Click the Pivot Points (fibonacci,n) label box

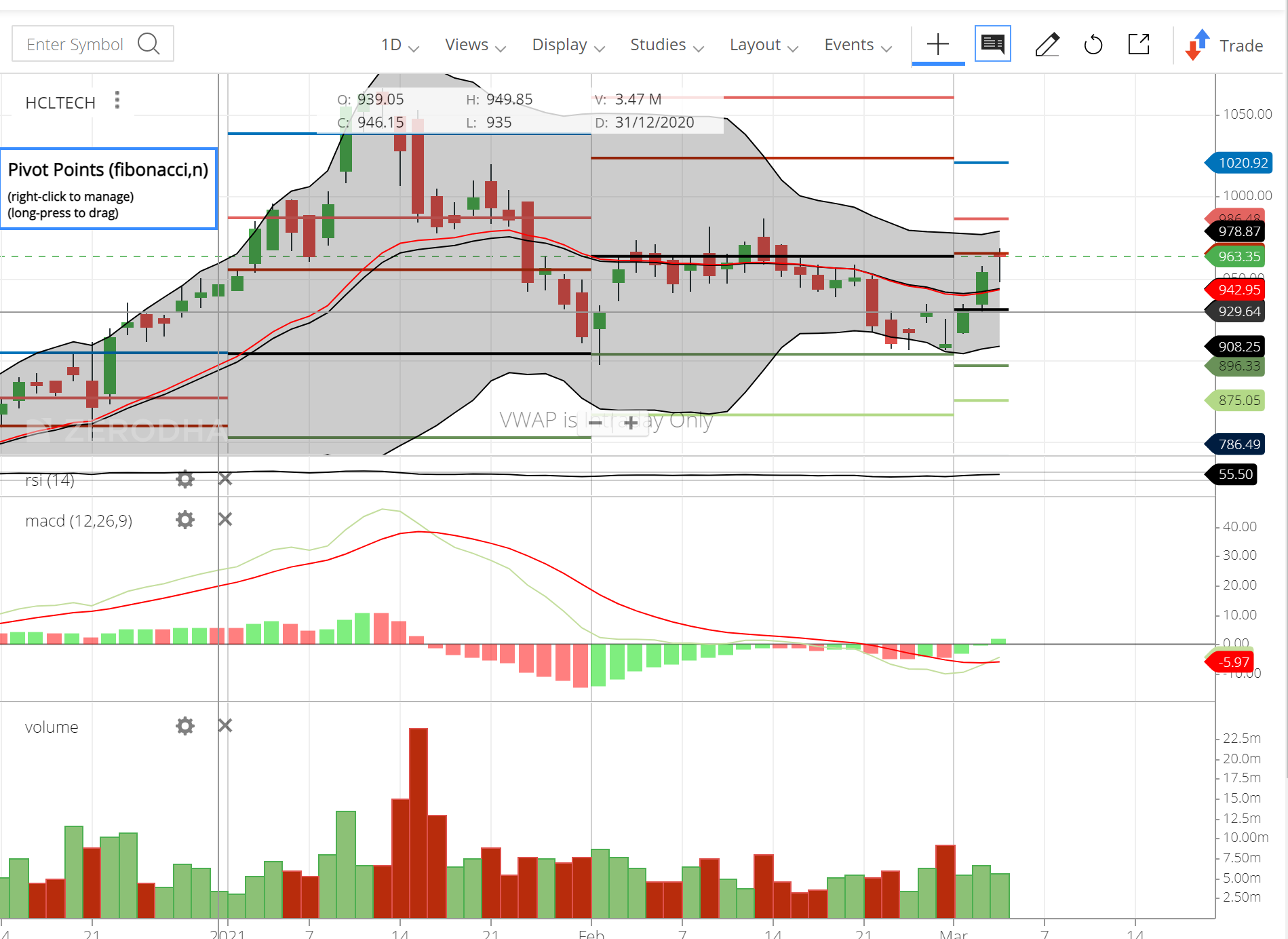pyautogui.click(x=109, y=189)
